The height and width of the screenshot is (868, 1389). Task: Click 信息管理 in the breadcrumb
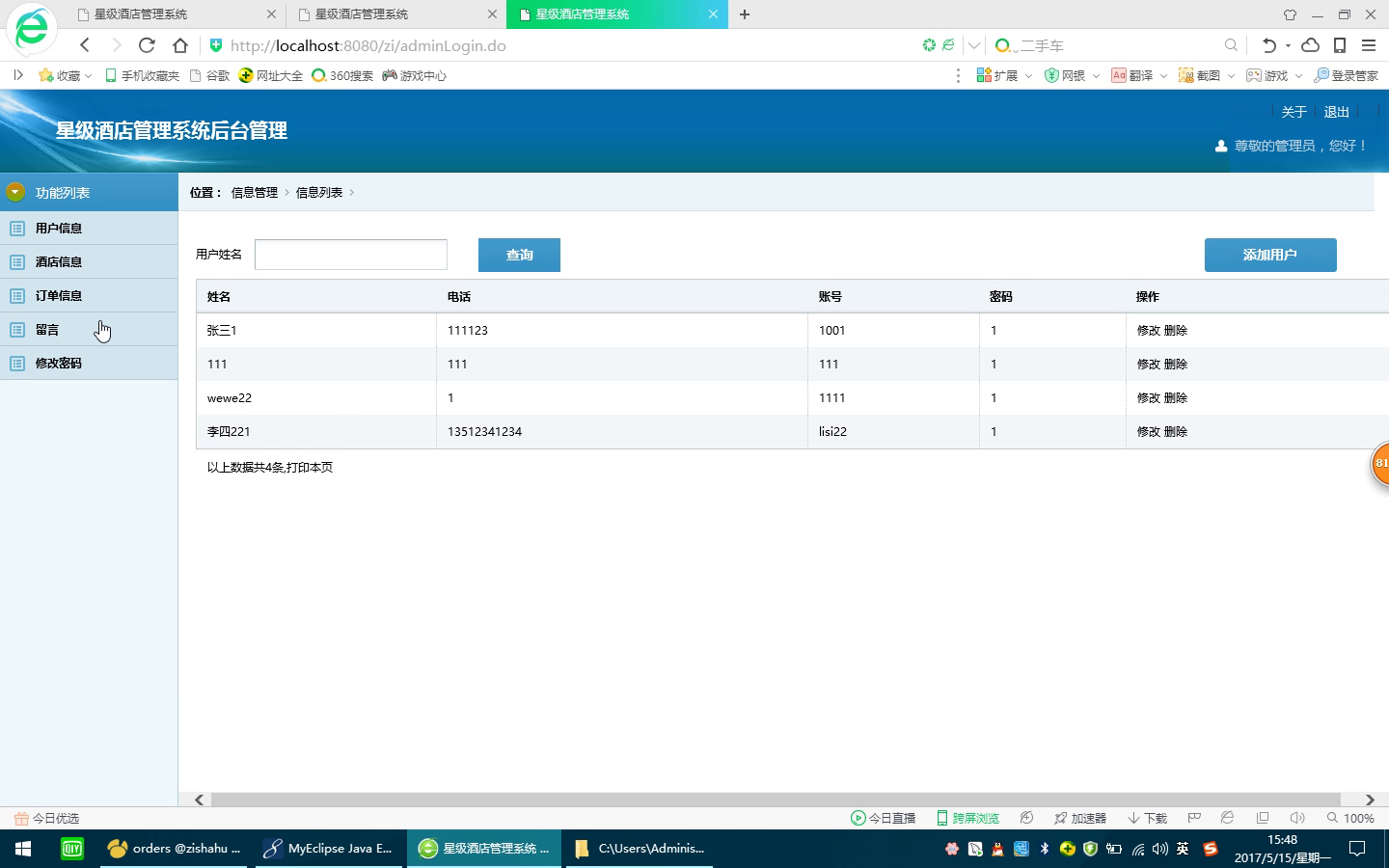pyautogui.click(x=255, y=192)
